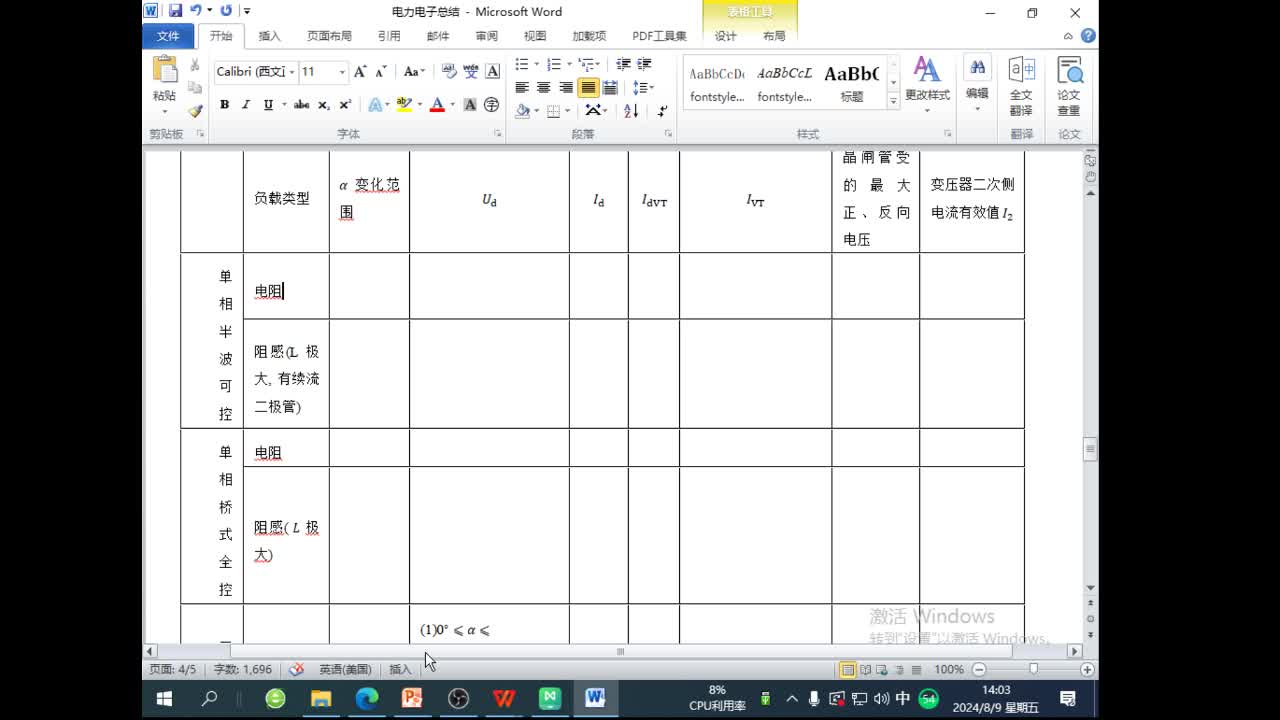Click 页面: 4/5 page indicator
Screen dimensions: 1280x720
coord(173,669)
